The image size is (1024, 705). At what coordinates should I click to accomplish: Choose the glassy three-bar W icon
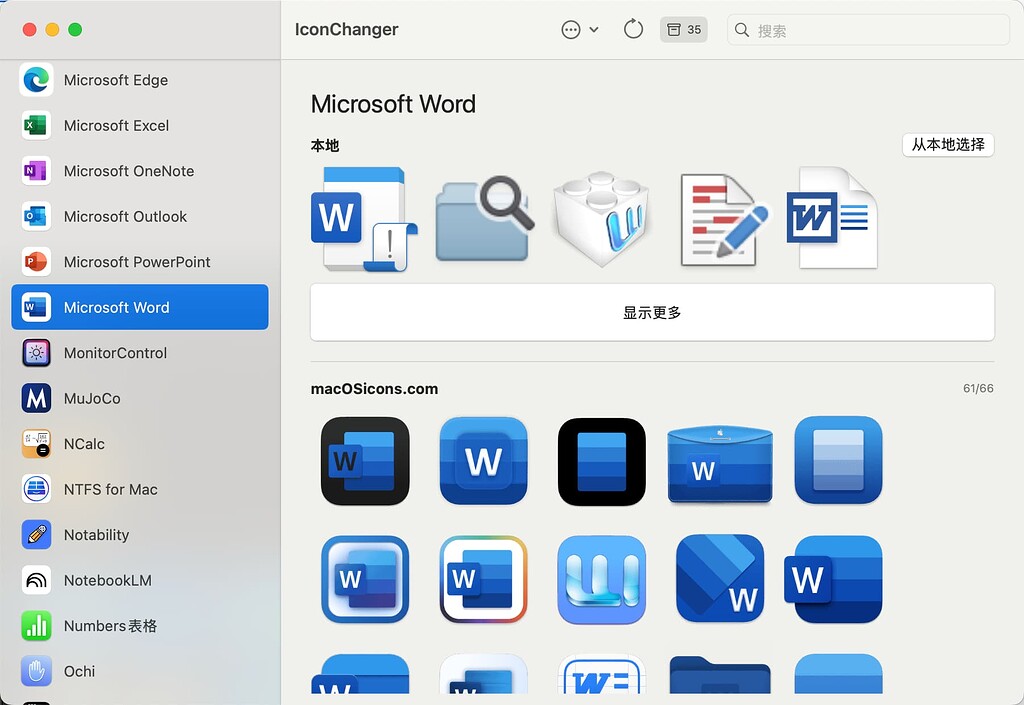tap(601, 580)
